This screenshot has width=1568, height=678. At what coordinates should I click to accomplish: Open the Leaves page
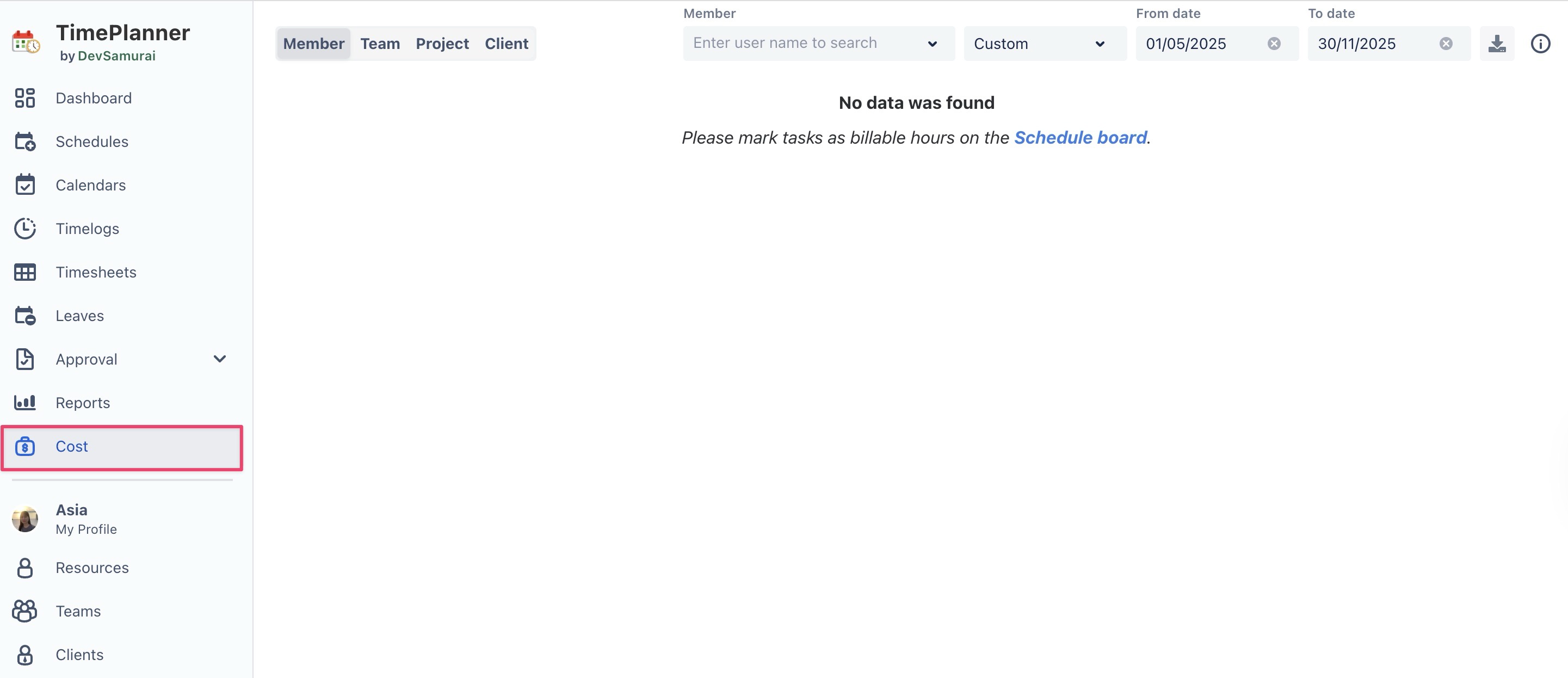(x=80, y=316)
